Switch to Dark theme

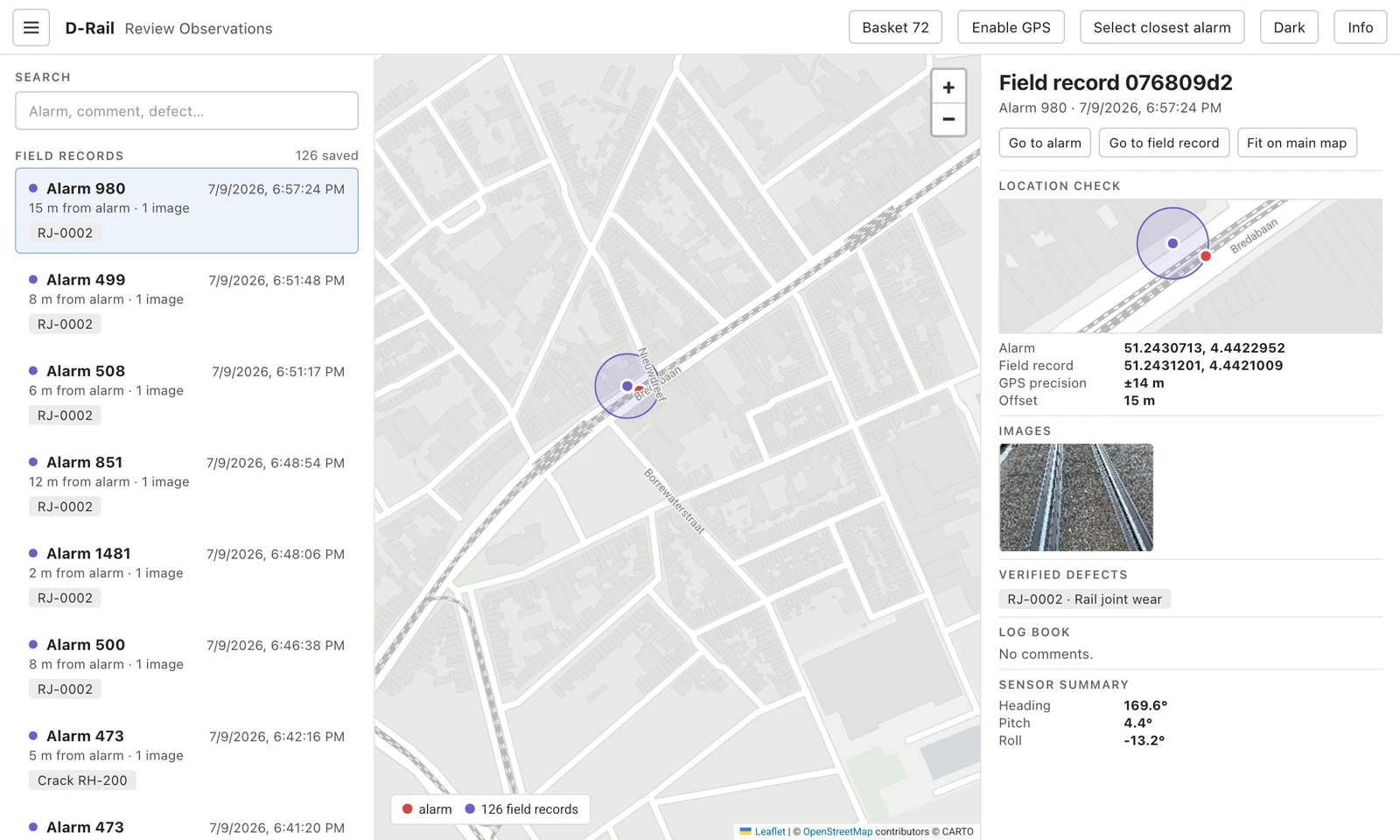point(1289,27)
